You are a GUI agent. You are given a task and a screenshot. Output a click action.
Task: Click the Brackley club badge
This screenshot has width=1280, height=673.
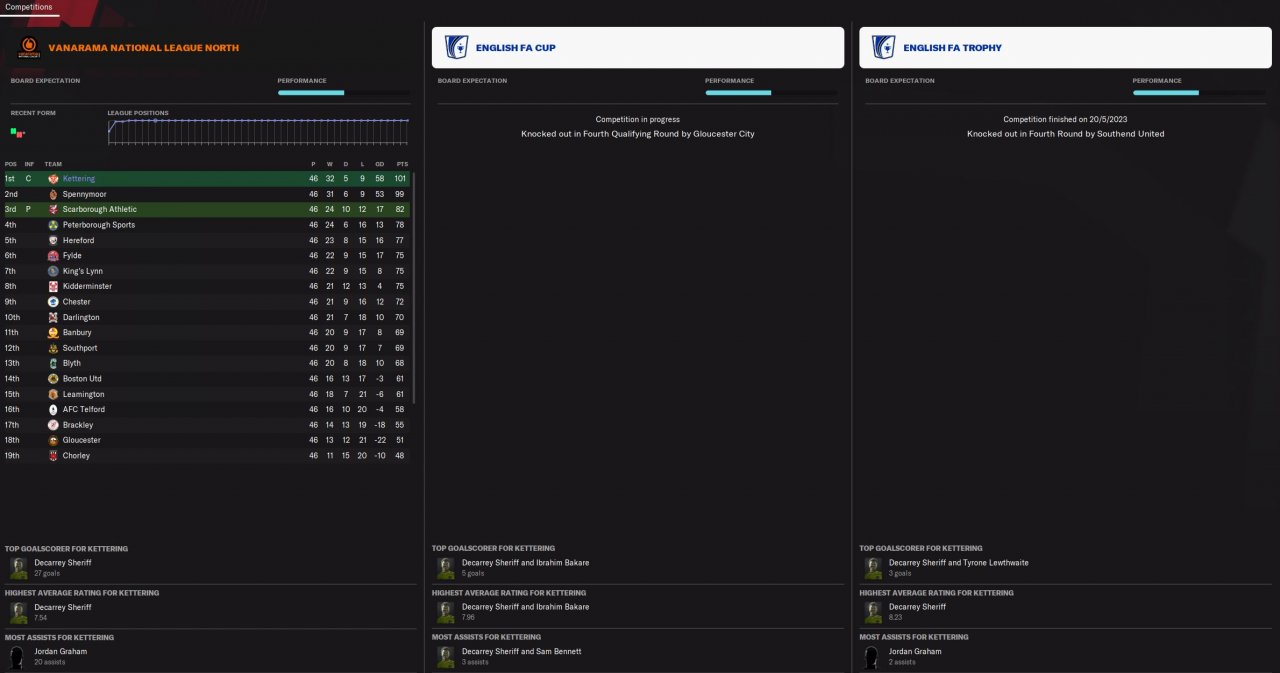click(53, 425)
